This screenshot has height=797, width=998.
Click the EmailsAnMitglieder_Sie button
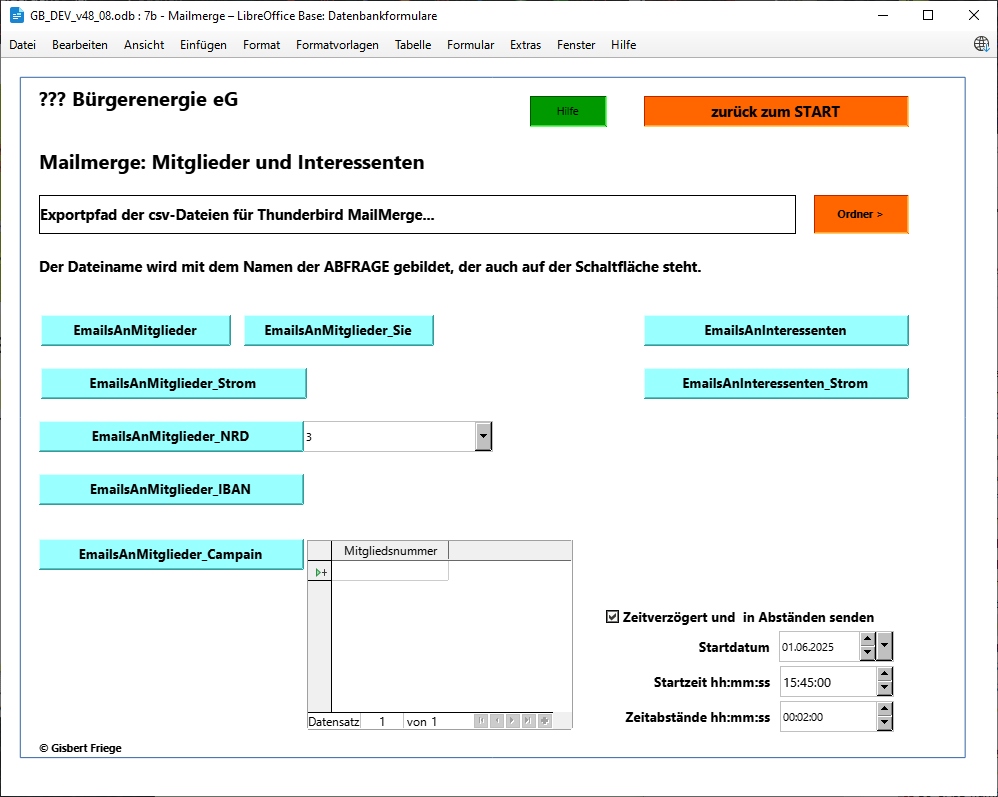(339, 330)
